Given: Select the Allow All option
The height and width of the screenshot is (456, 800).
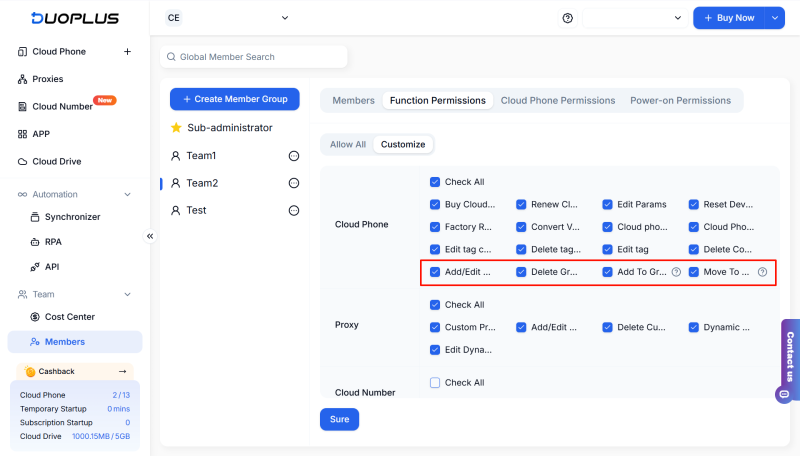Looking at the screenshot, I should pos(348,144).
